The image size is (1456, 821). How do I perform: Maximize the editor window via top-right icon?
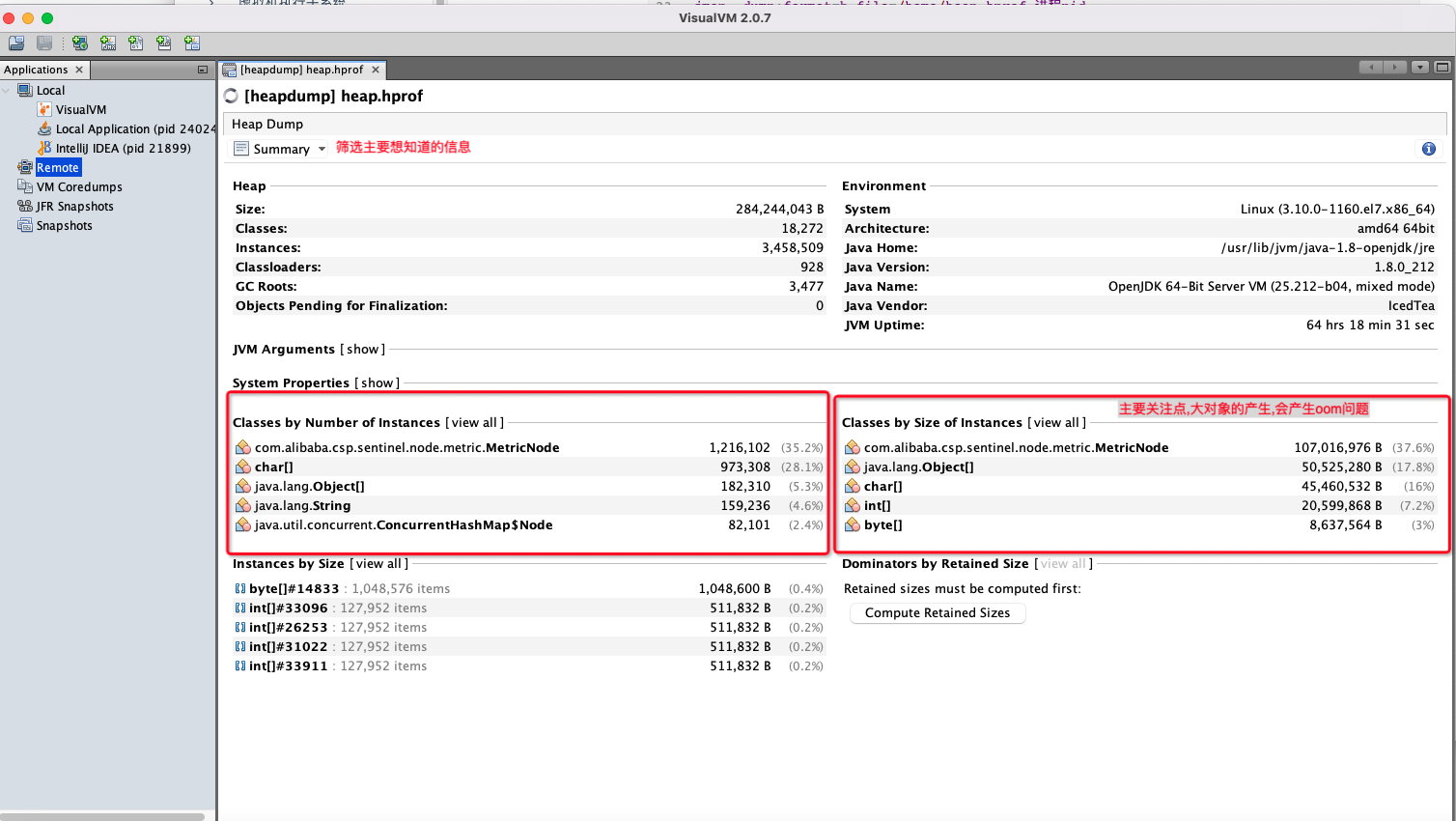(1442, 68)
